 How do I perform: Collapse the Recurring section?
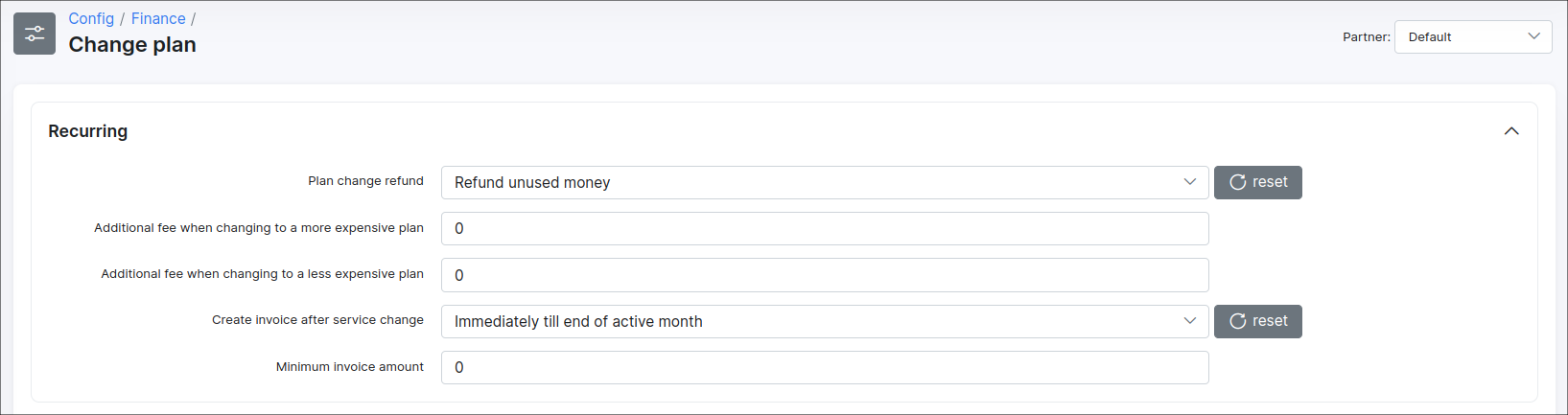pyautogui.click(x=1511, y=131)
